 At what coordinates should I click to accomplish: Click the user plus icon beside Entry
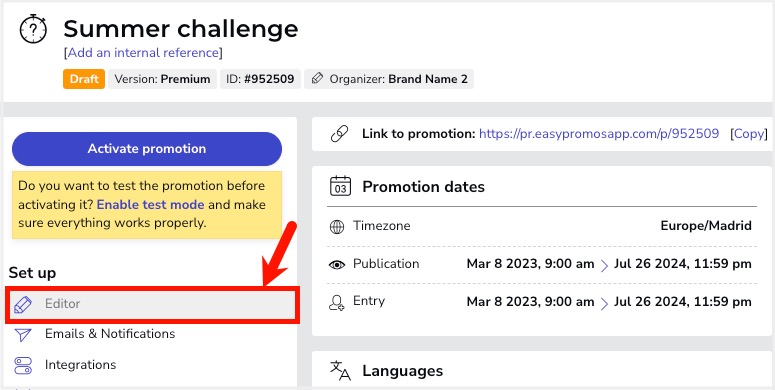click(337, 302)
